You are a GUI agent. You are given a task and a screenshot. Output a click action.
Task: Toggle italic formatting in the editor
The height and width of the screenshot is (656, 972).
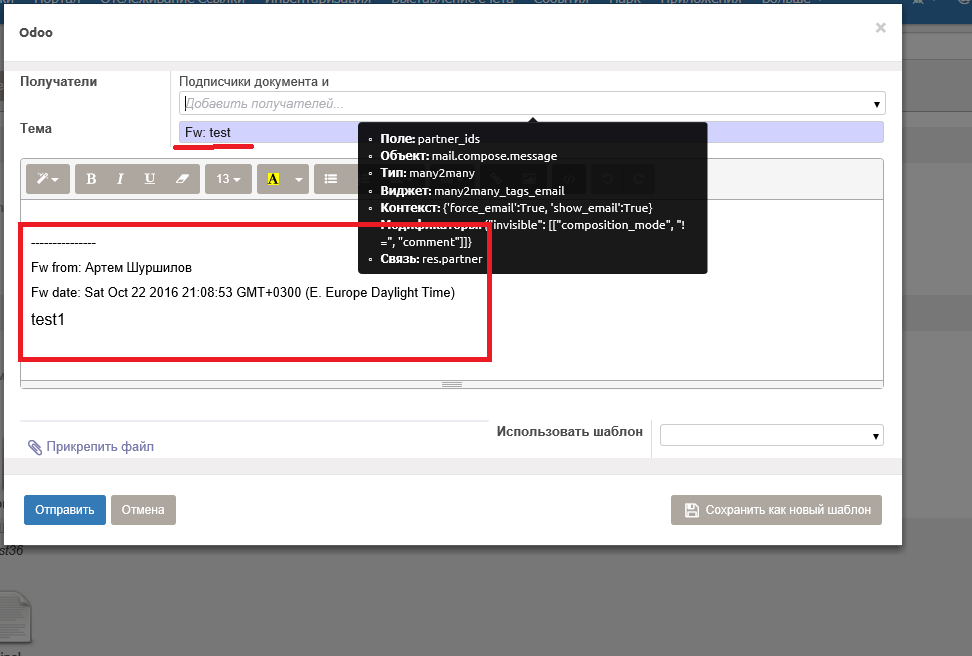[120, 179]
